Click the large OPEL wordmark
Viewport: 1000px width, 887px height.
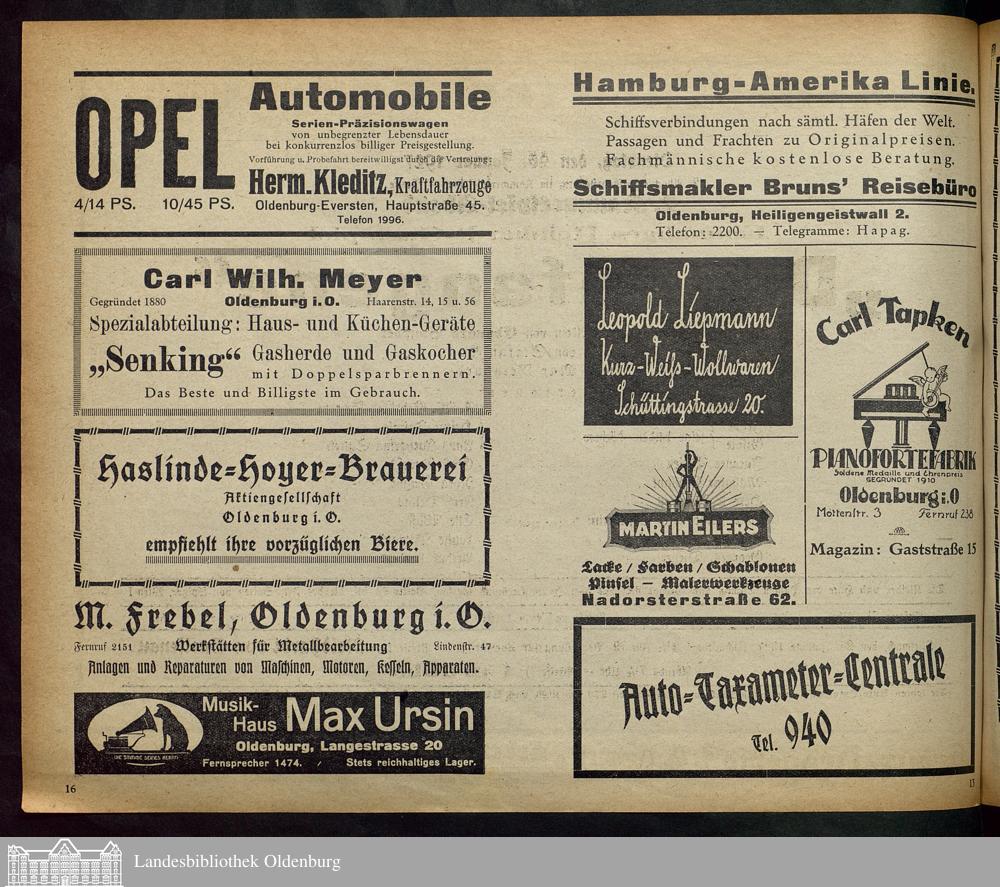(153, 144)
